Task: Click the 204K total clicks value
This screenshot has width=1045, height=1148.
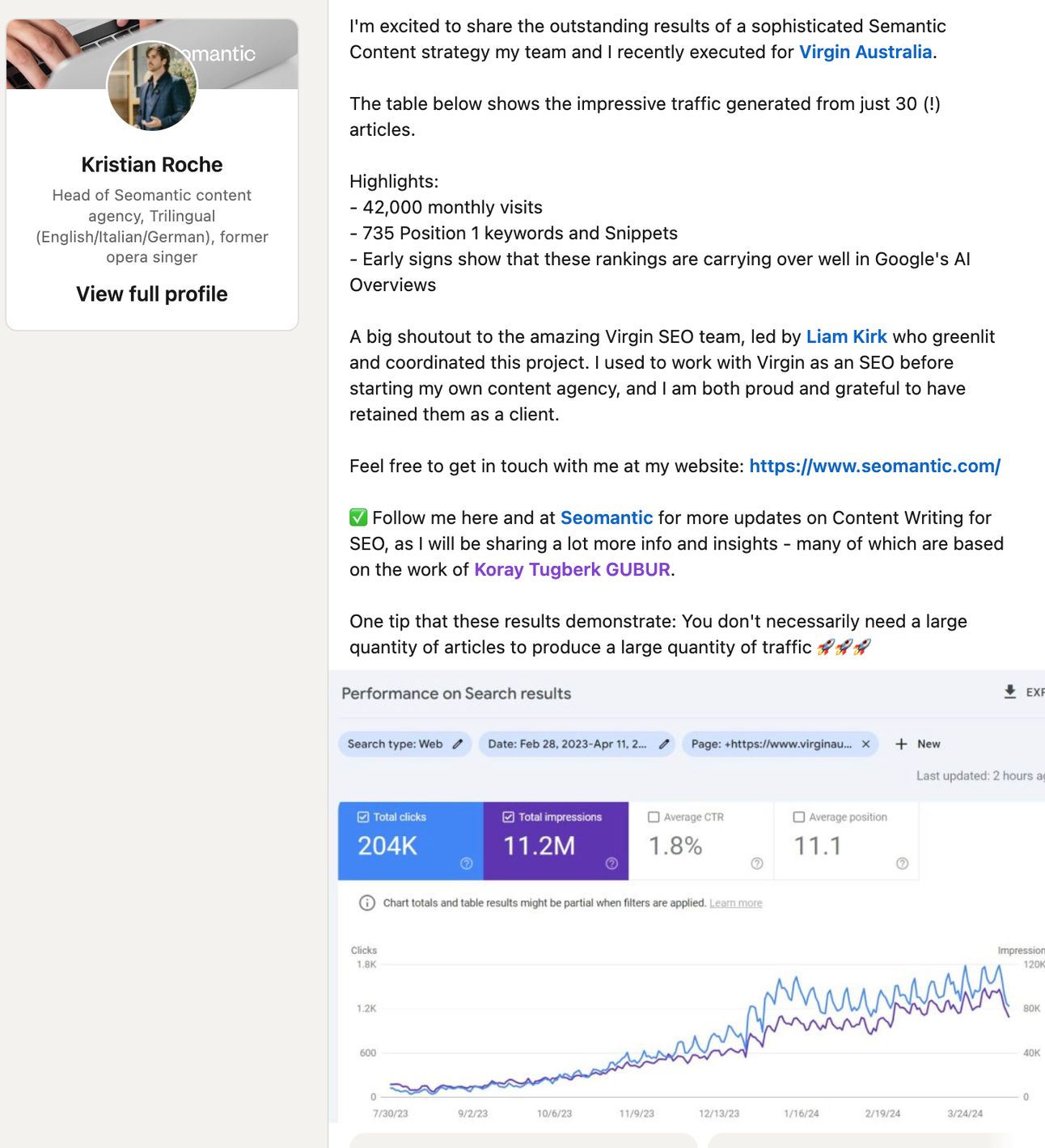Action: coord(387,846)
